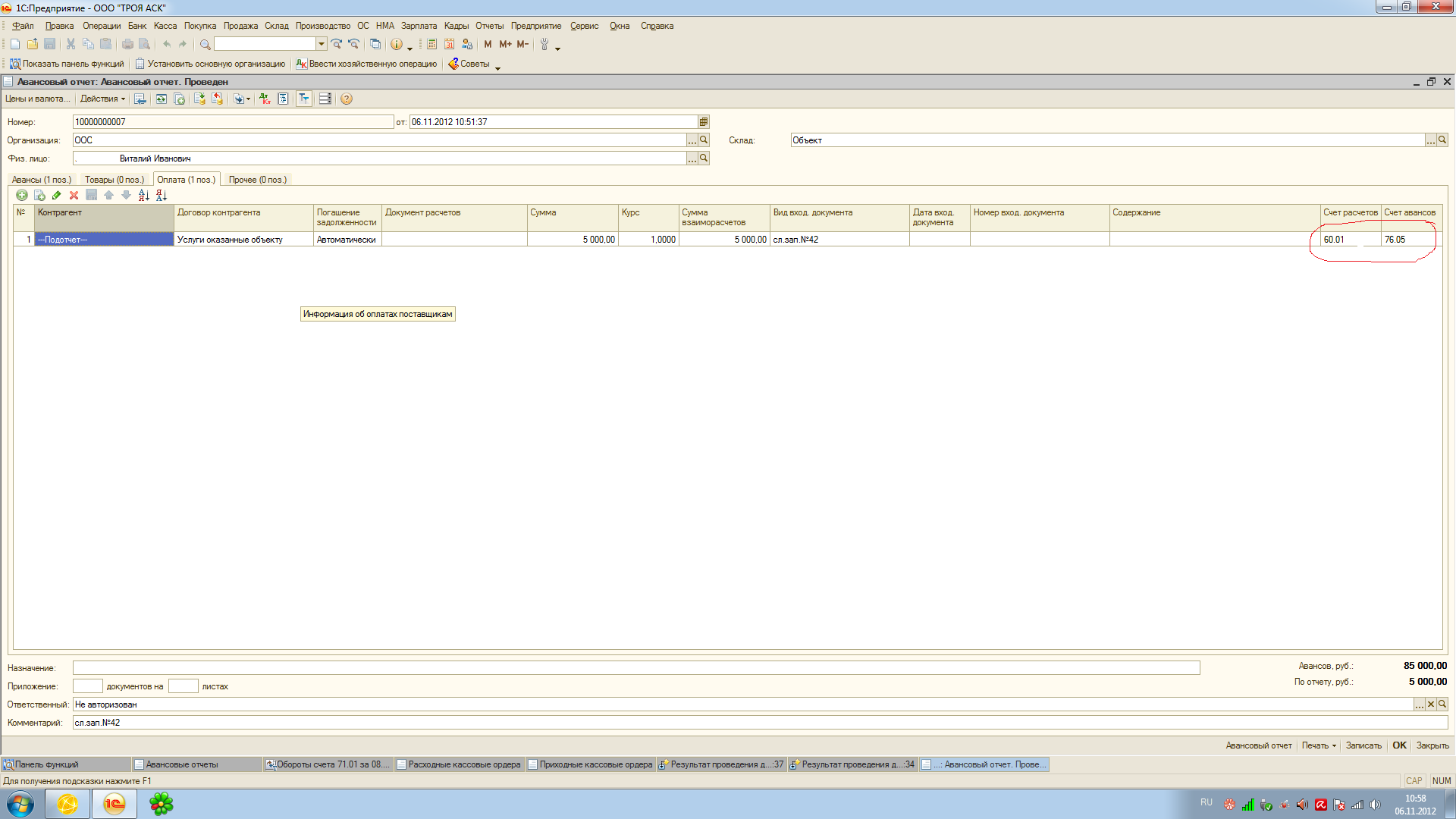
Task: Switch to the Товары tab
Action: (x=114, y=180)
